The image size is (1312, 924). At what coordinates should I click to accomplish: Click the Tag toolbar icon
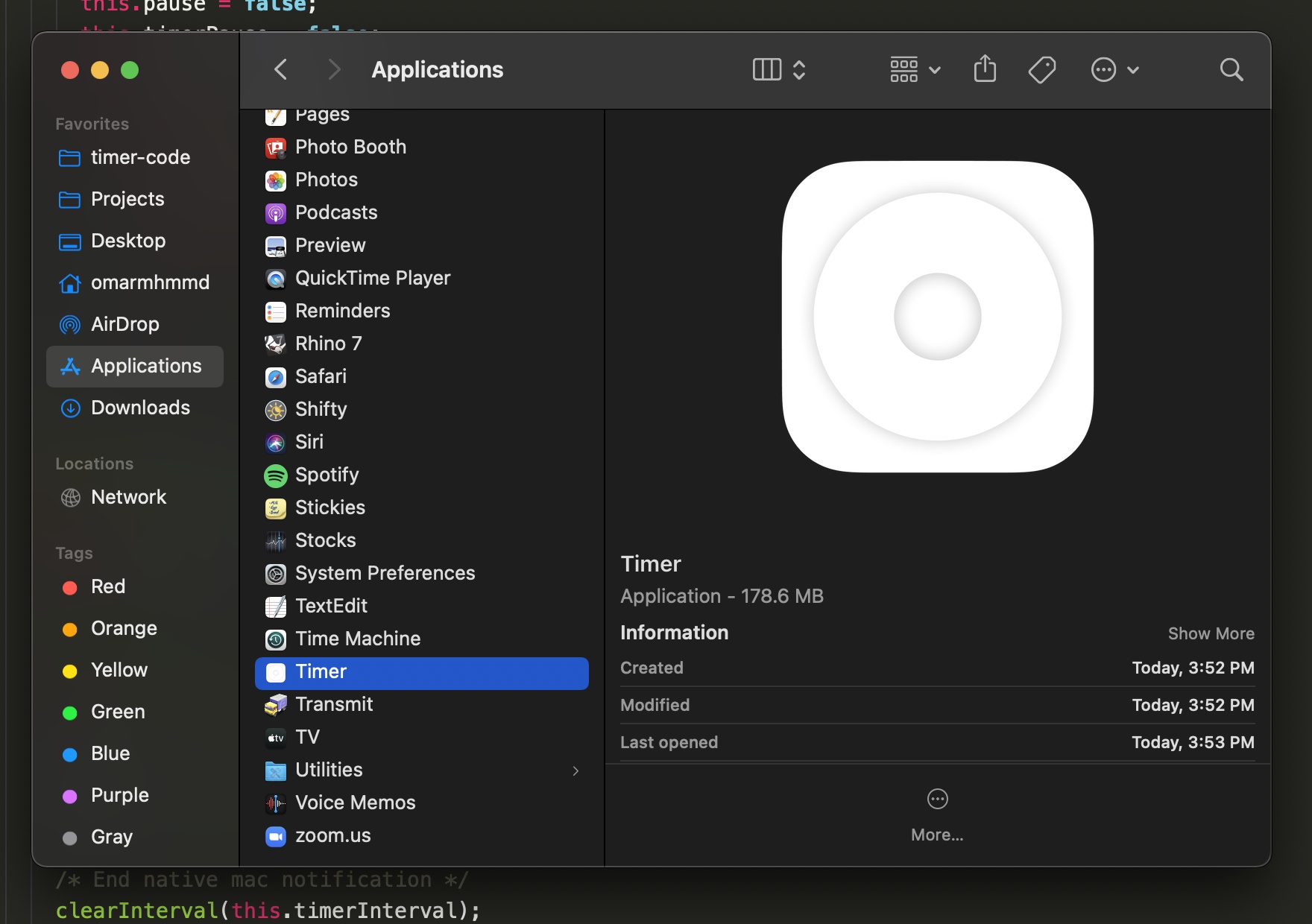[x=1042, y=70]
